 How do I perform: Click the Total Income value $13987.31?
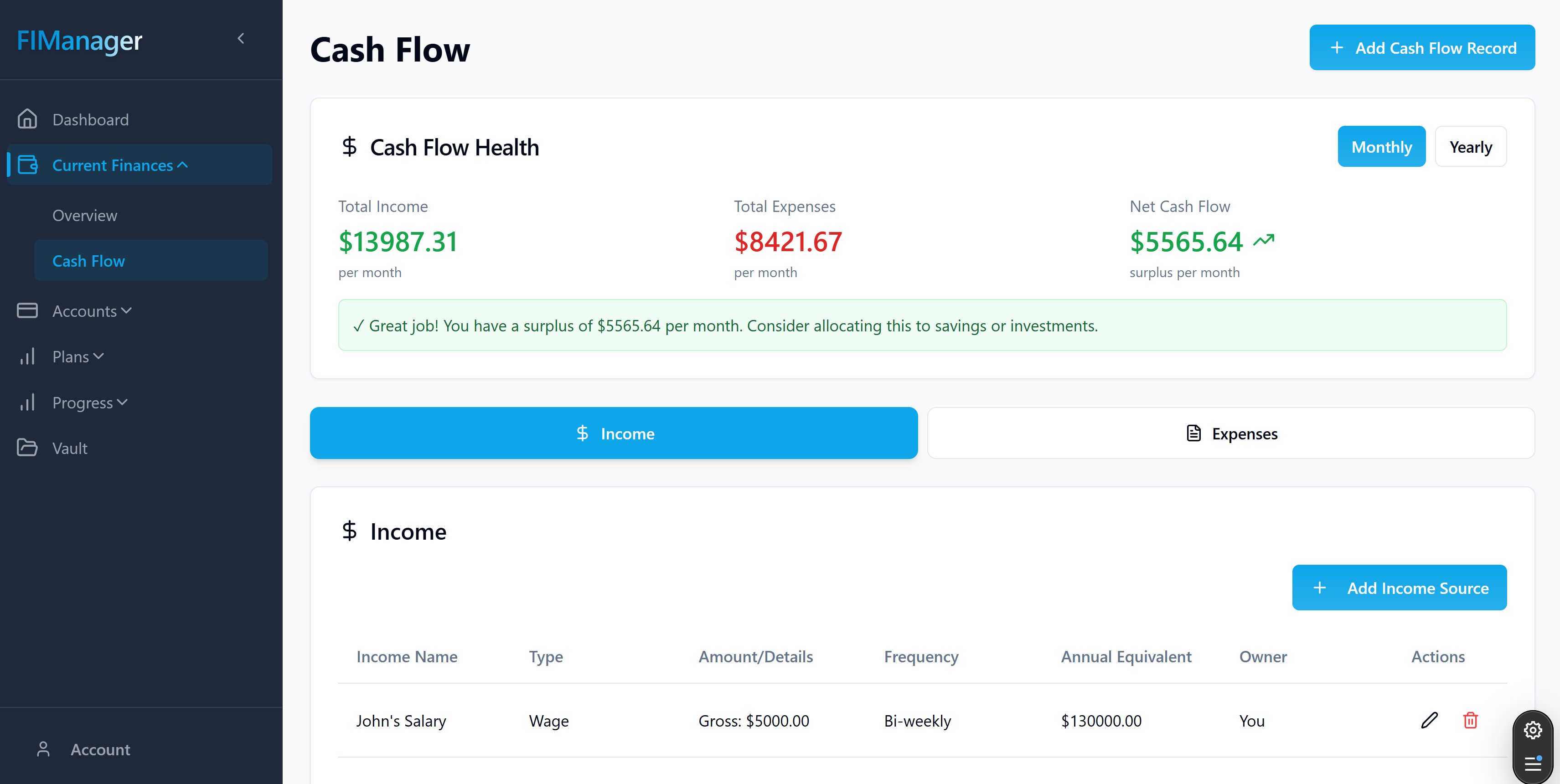pyautogui.click(x=398, y=241)
